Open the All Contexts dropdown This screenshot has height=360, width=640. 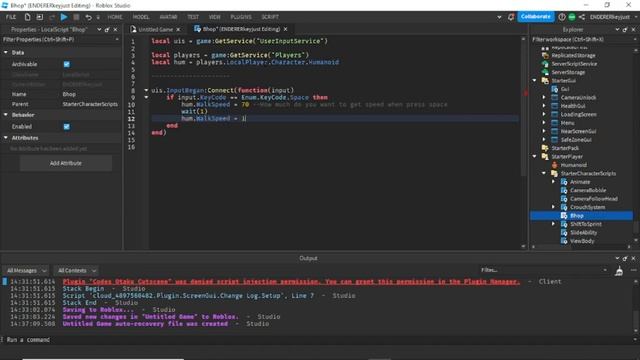[76, 271]
